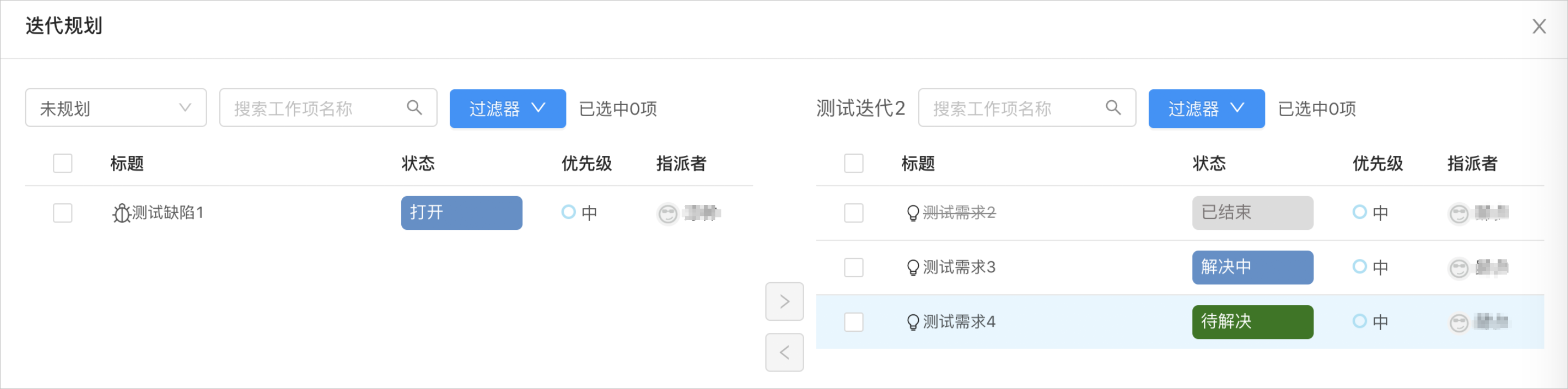Image resolution: width=1568 pixels, height=389 pixels.
Task: Expand the right 过滤器 filter dropdown
Action: tap(1207, 108)
